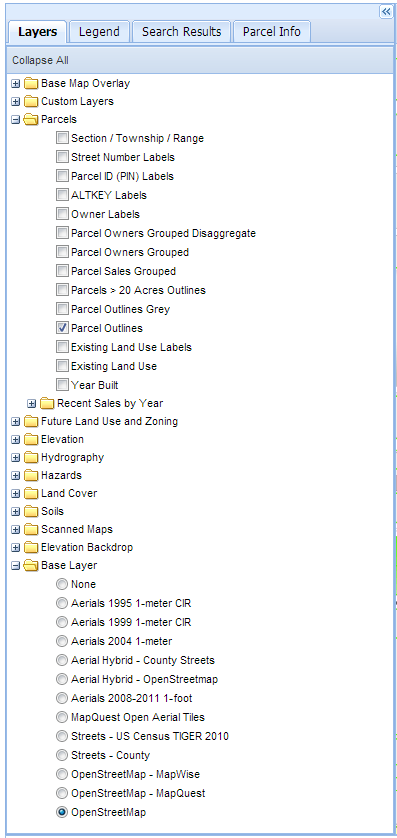Expand the Base Map Overlay tree node
Screen dimensions: 397x838
15,84
